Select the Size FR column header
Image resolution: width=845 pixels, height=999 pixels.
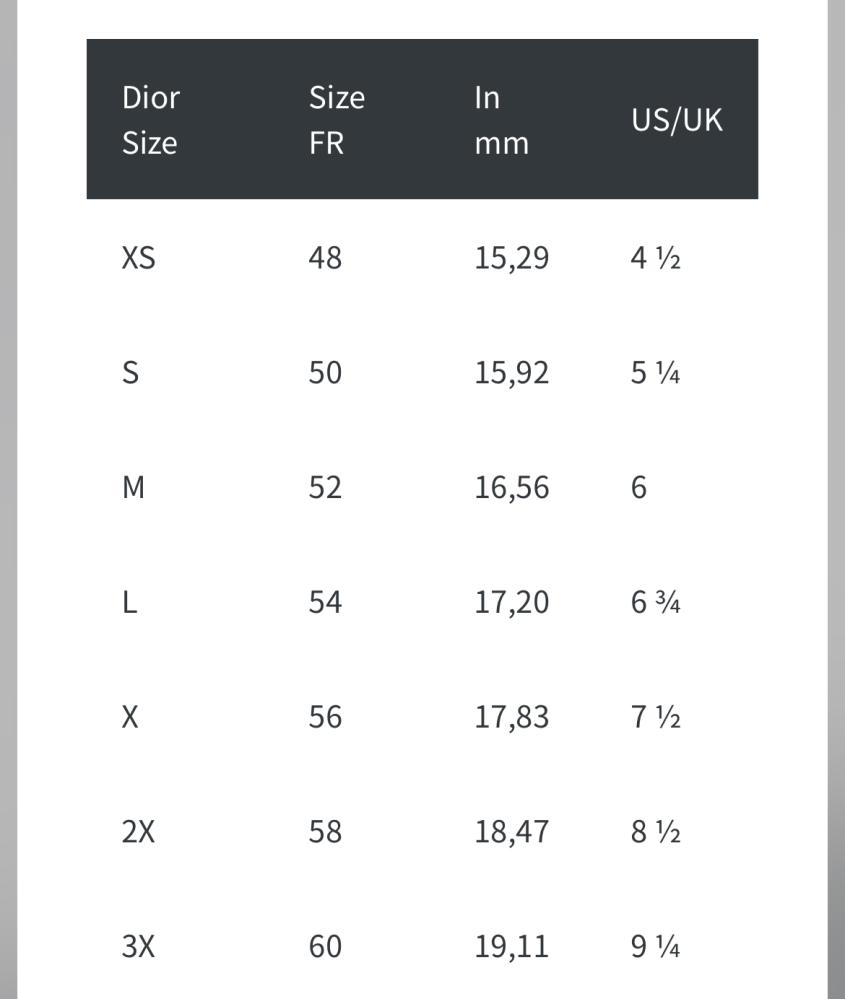point(337,120)
